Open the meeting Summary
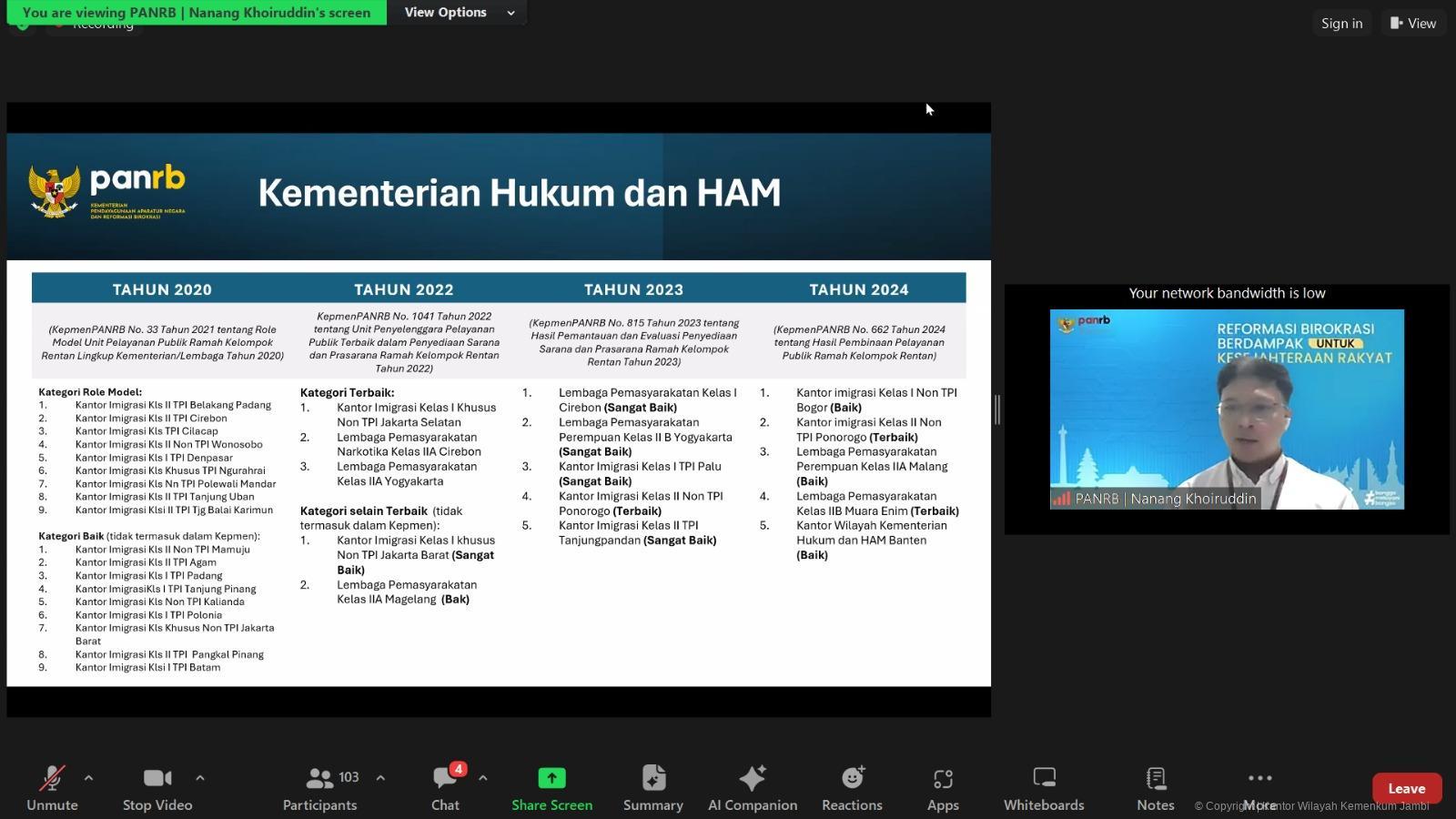This screenshot has width=1456, height=819. (653, 788)
